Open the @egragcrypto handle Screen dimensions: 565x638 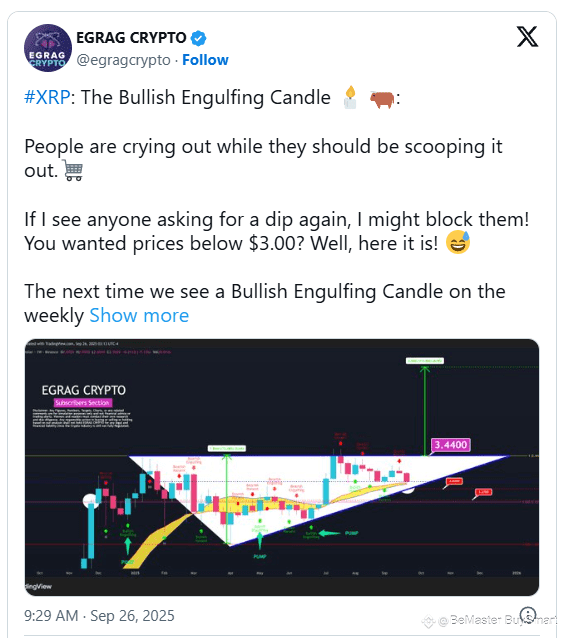click(124, 60)
